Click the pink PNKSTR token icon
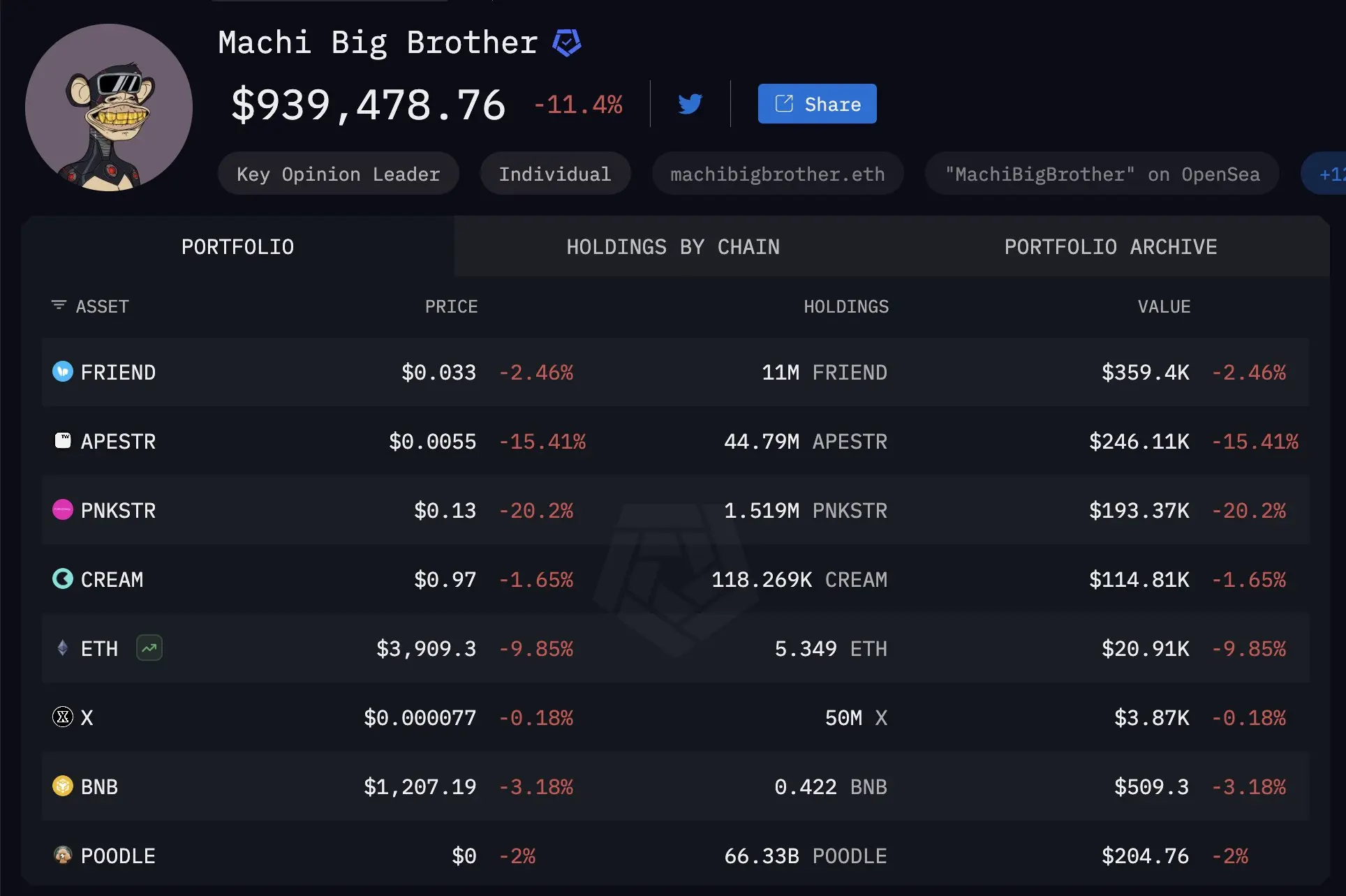The width and height of the screenshot is (1346, 896). coord(63,509)
